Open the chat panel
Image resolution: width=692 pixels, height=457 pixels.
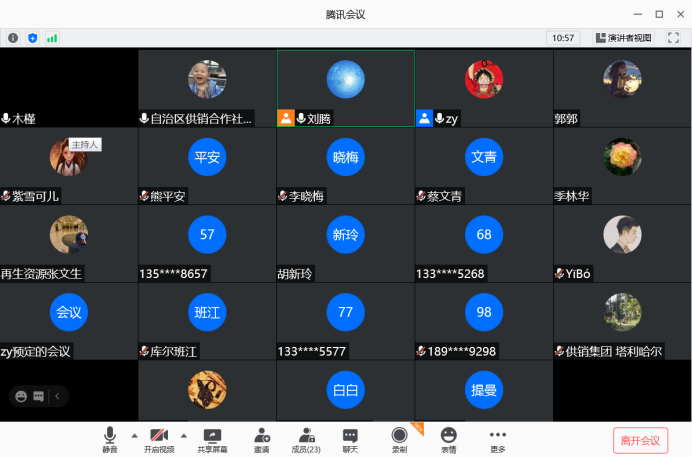[x=350, y=440]
